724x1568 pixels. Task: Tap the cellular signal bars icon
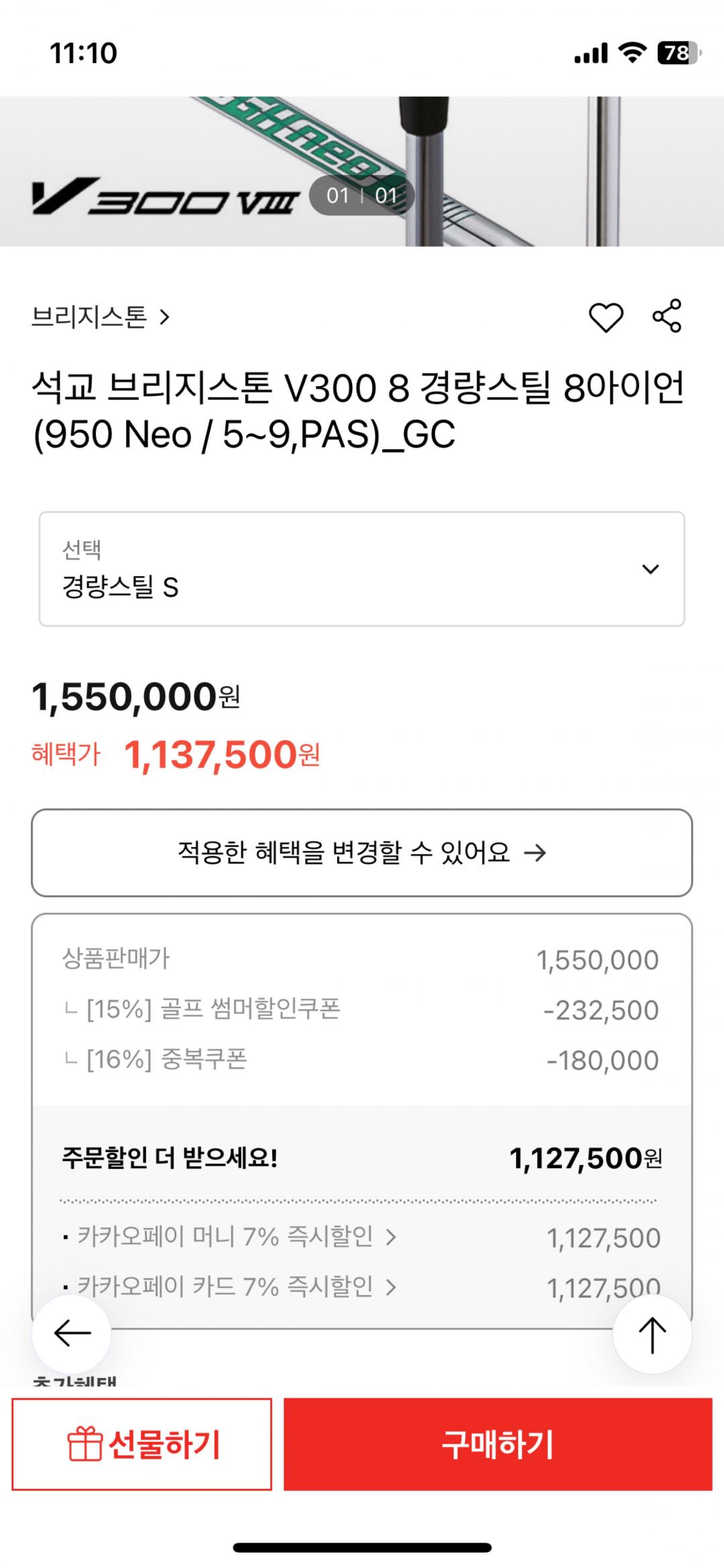[x=591, y=52]
